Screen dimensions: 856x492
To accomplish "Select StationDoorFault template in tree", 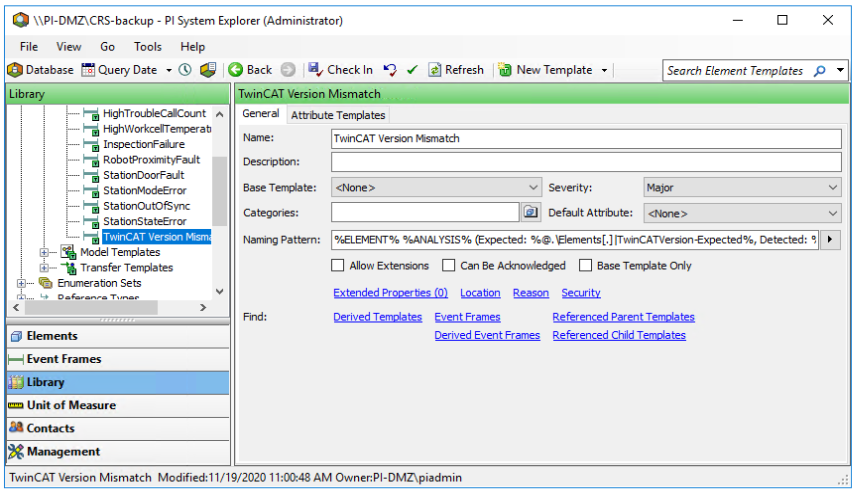I will (x=144, y=175).
